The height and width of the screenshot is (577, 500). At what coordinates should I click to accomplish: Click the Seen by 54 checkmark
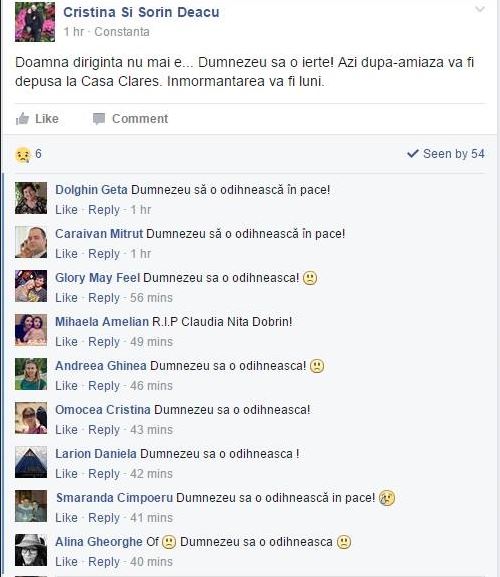413,153
